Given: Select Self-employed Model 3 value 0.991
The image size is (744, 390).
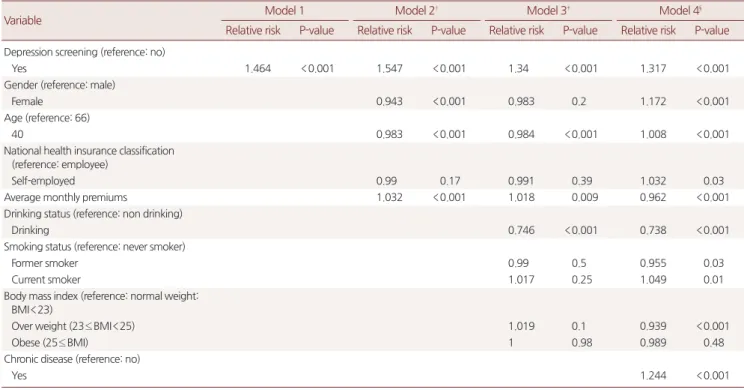Looking at the screenshot, I should point(521,181).
